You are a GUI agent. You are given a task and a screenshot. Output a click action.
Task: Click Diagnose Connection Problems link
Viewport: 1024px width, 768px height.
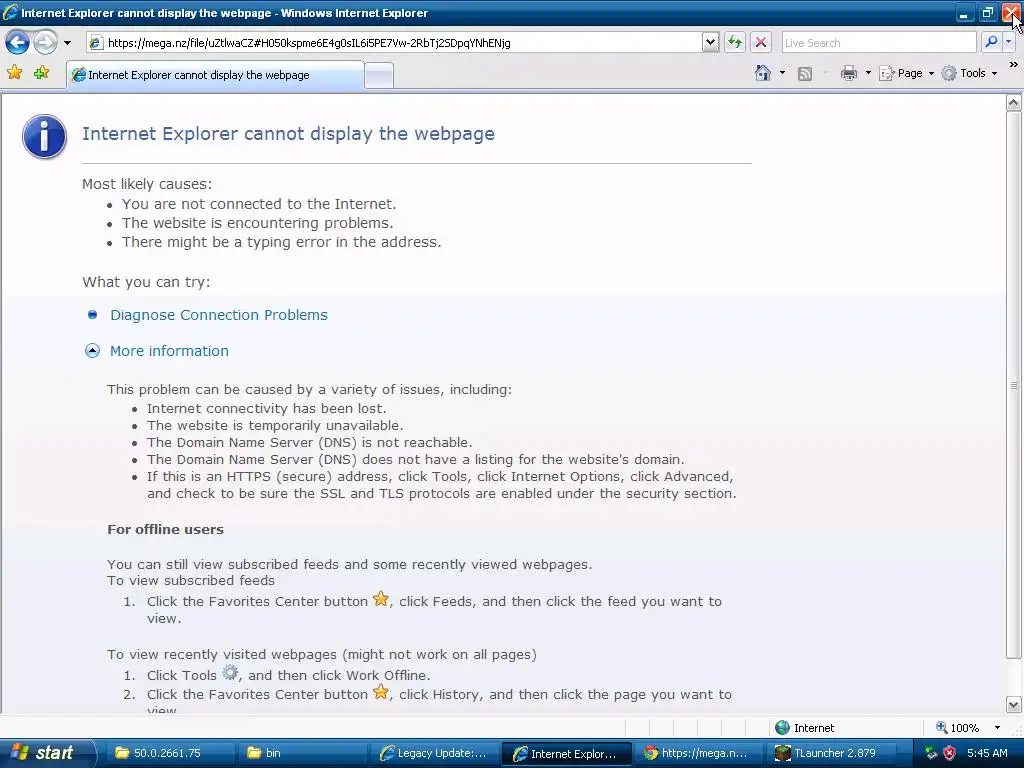[x=219, y=315]
